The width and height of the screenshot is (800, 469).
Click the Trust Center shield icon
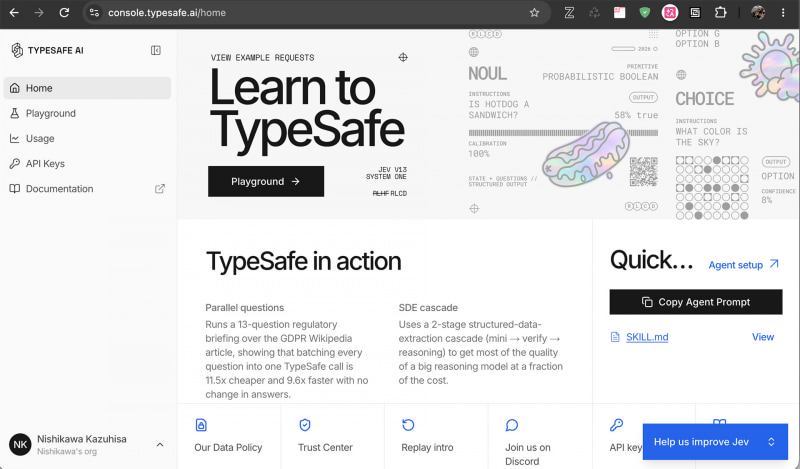305,425
